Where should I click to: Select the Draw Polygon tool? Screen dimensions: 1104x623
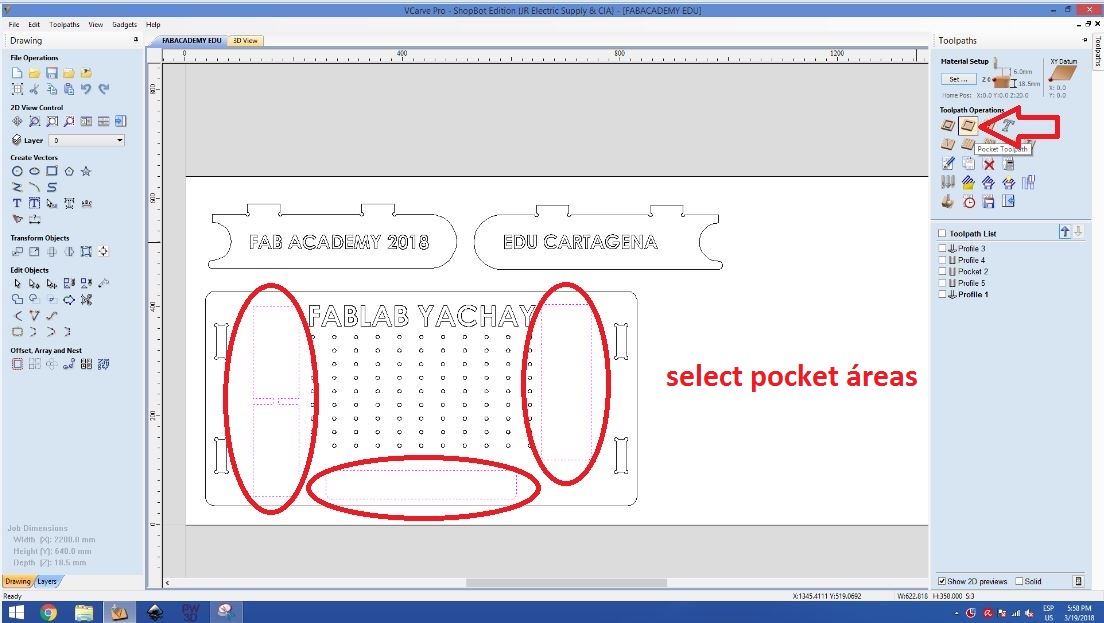(69, 171)
